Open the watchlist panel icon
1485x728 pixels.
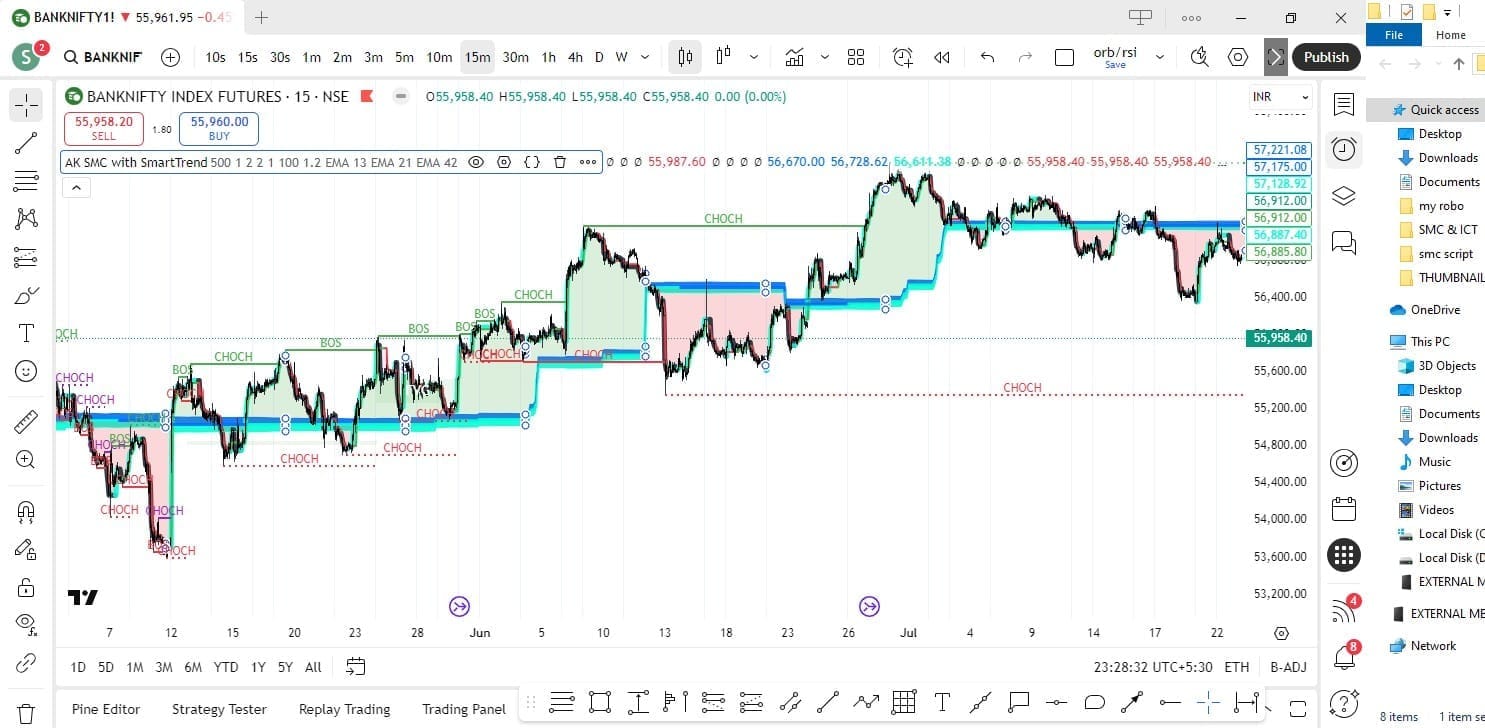pyautogui.click(x=1344, y=105)
